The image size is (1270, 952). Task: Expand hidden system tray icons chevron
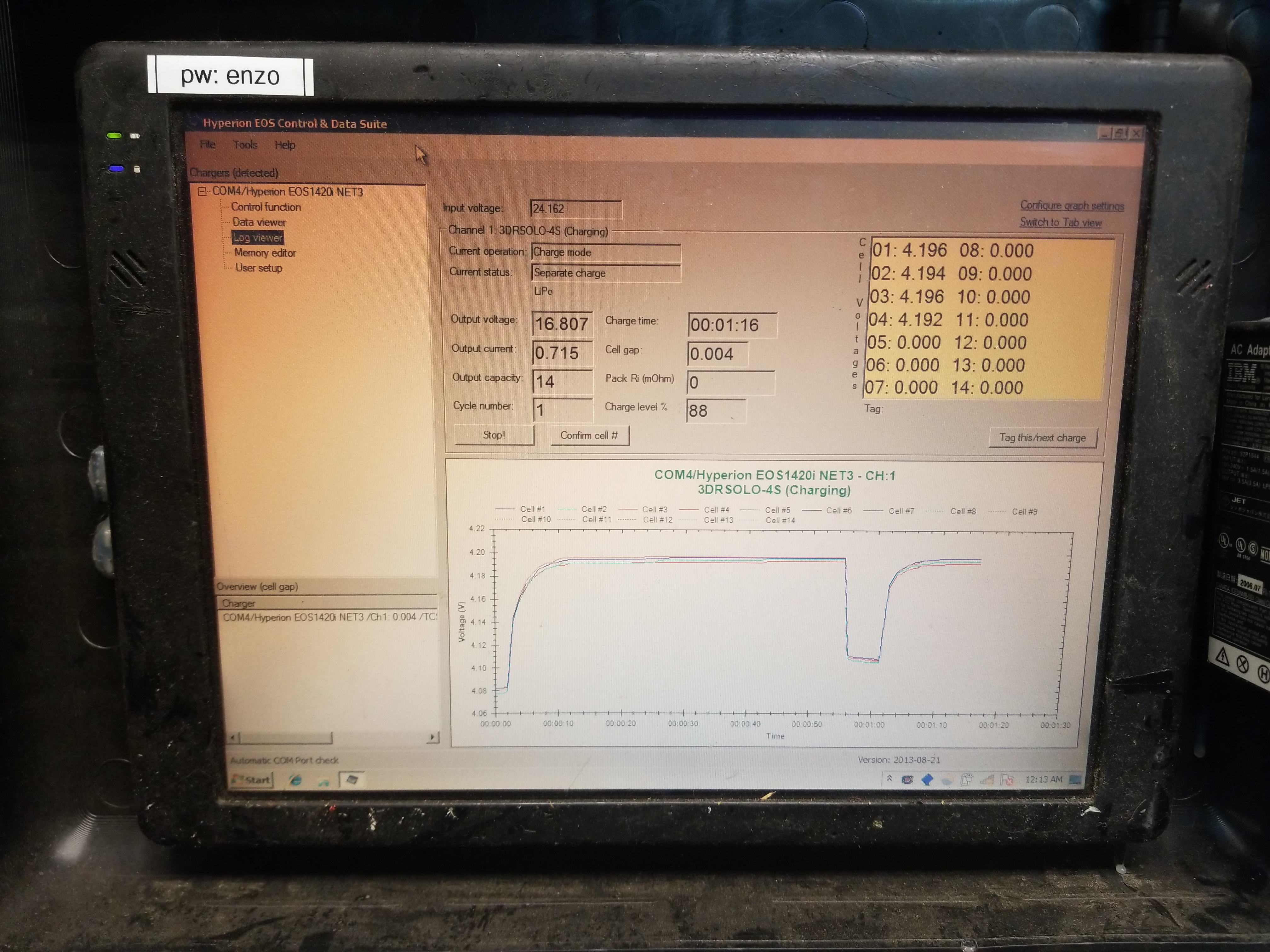point(889,779)
